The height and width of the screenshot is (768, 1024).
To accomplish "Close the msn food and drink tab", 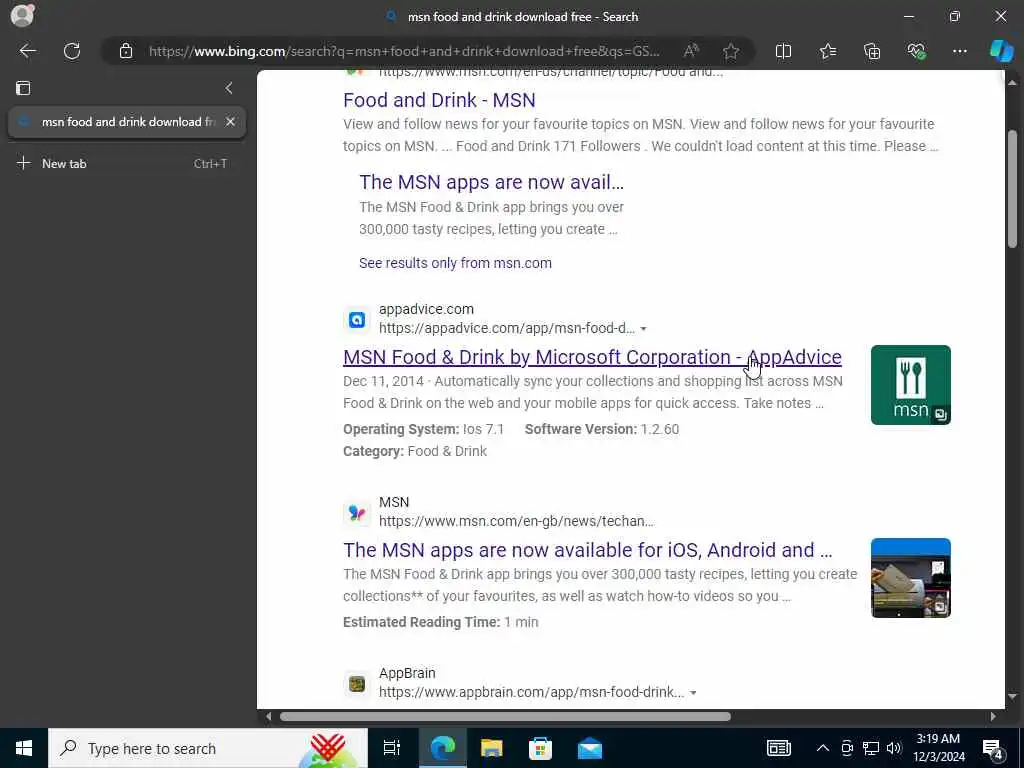I will click(230, 121).
